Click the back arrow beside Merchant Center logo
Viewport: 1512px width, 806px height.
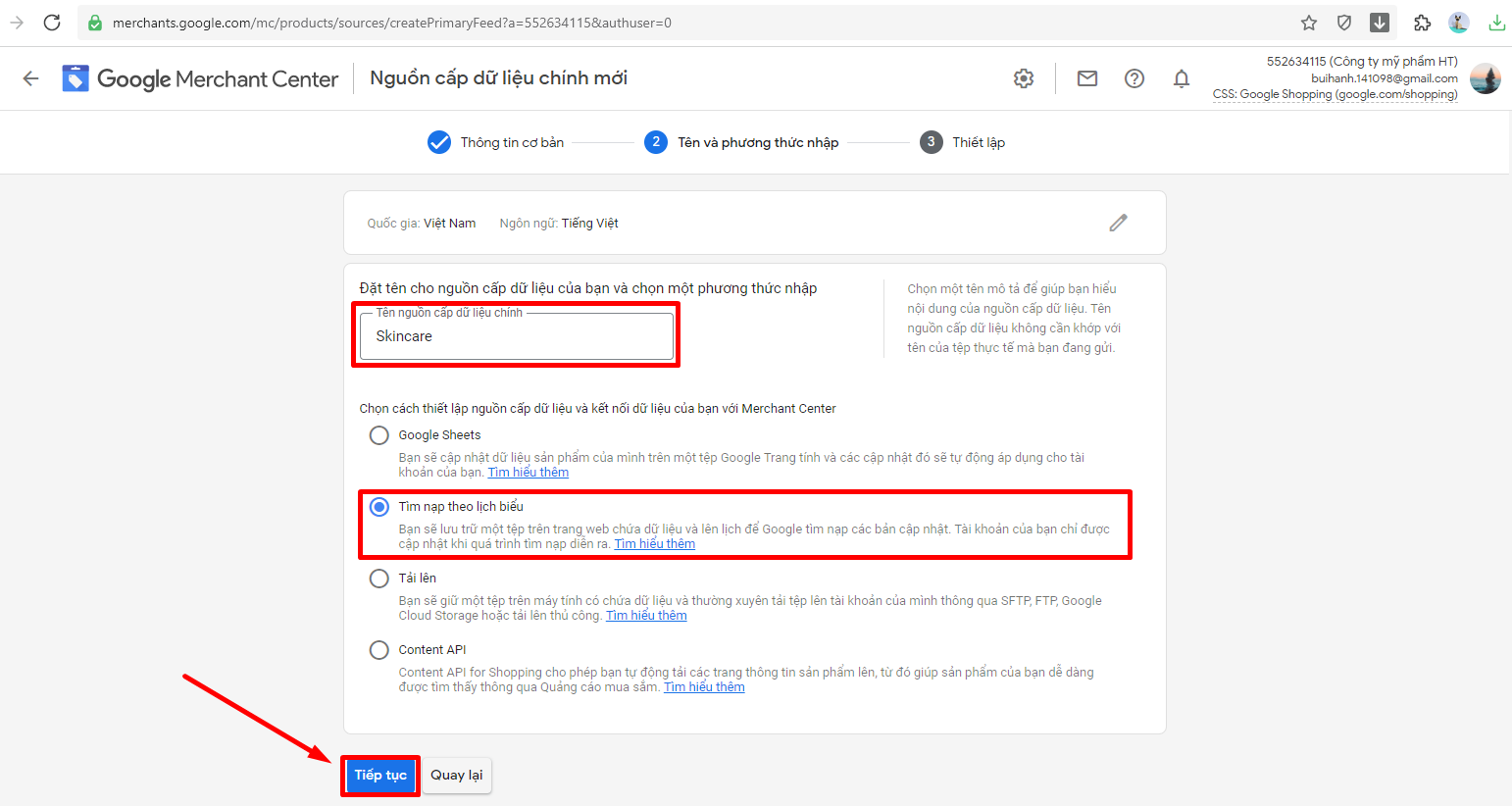pyautogui.click(x=31, y=78)
